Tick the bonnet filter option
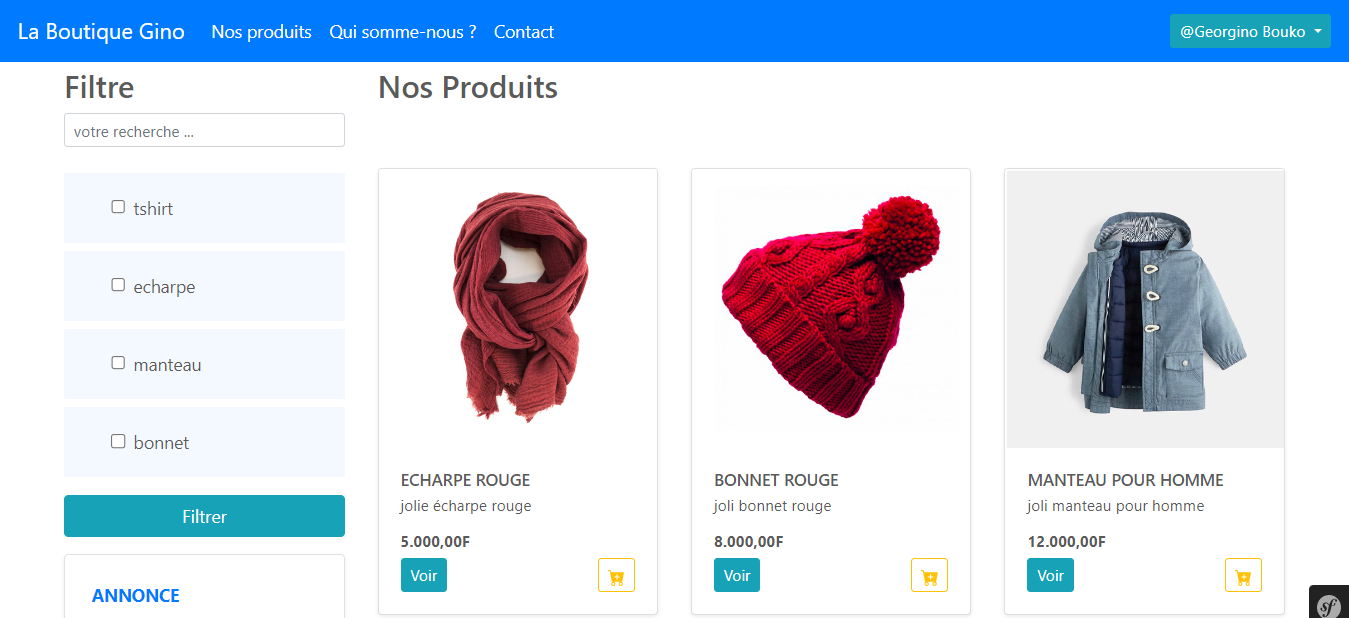Viewport: 1349px width, 618px height. click(x=118, y=440)
